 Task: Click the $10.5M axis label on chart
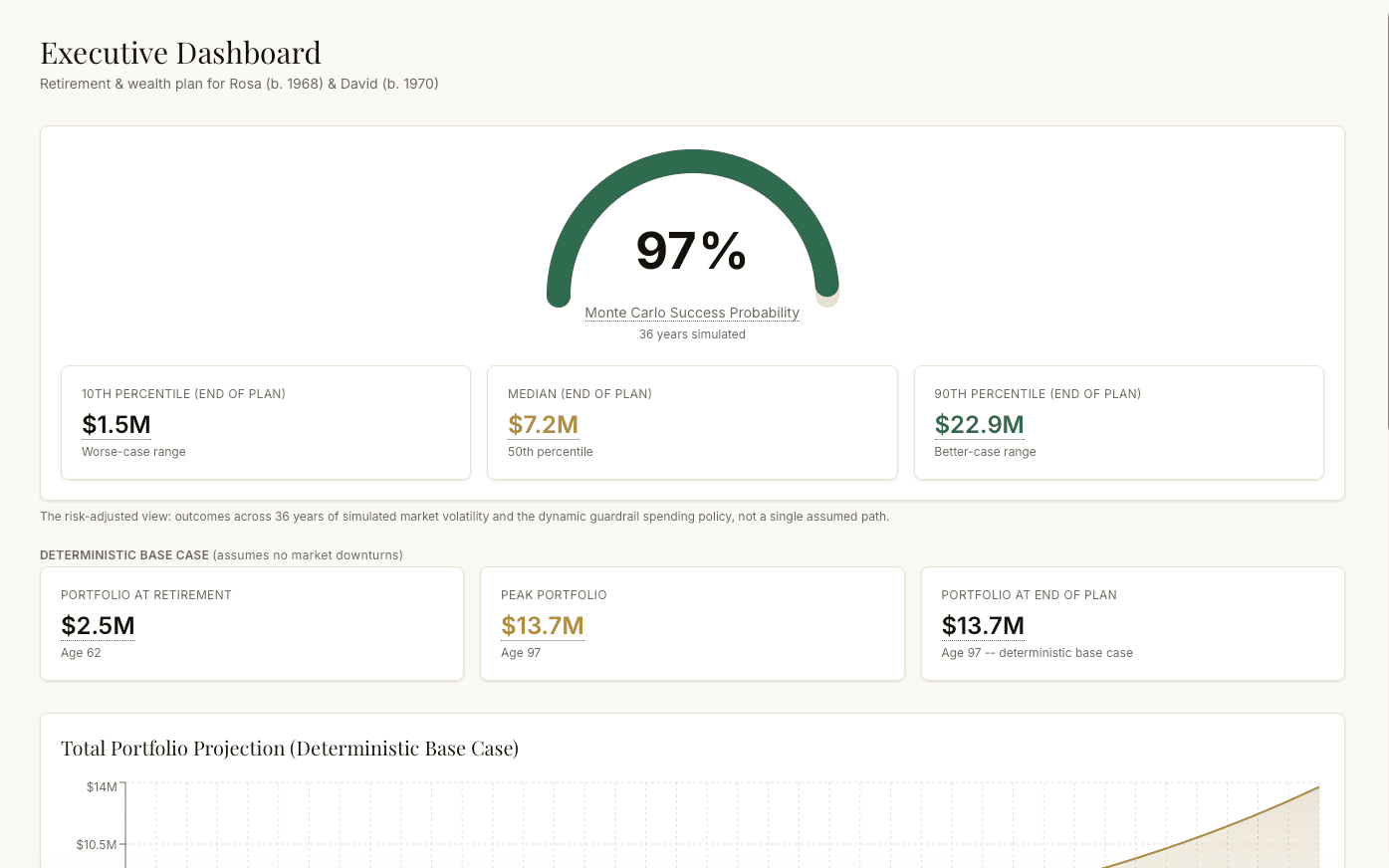[x=97, y=845]
